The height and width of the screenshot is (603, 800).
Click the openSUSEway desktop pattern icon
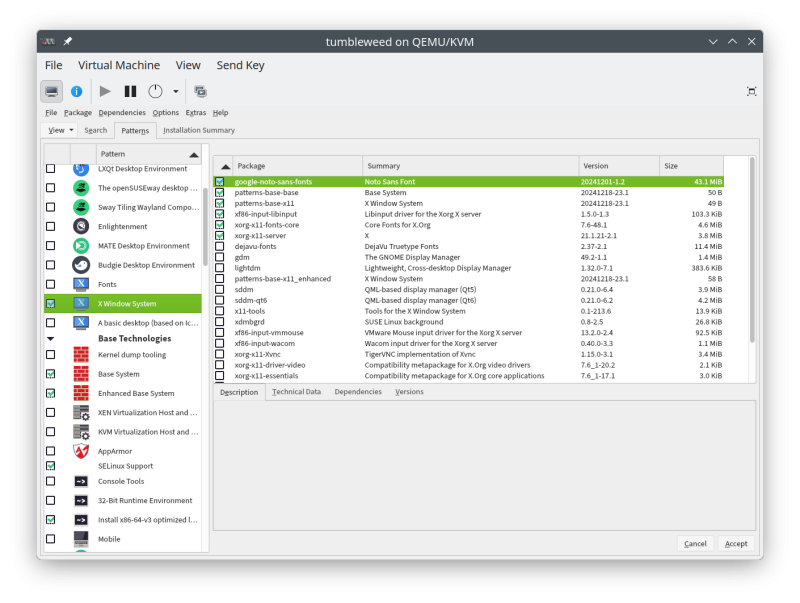(81, 188)
